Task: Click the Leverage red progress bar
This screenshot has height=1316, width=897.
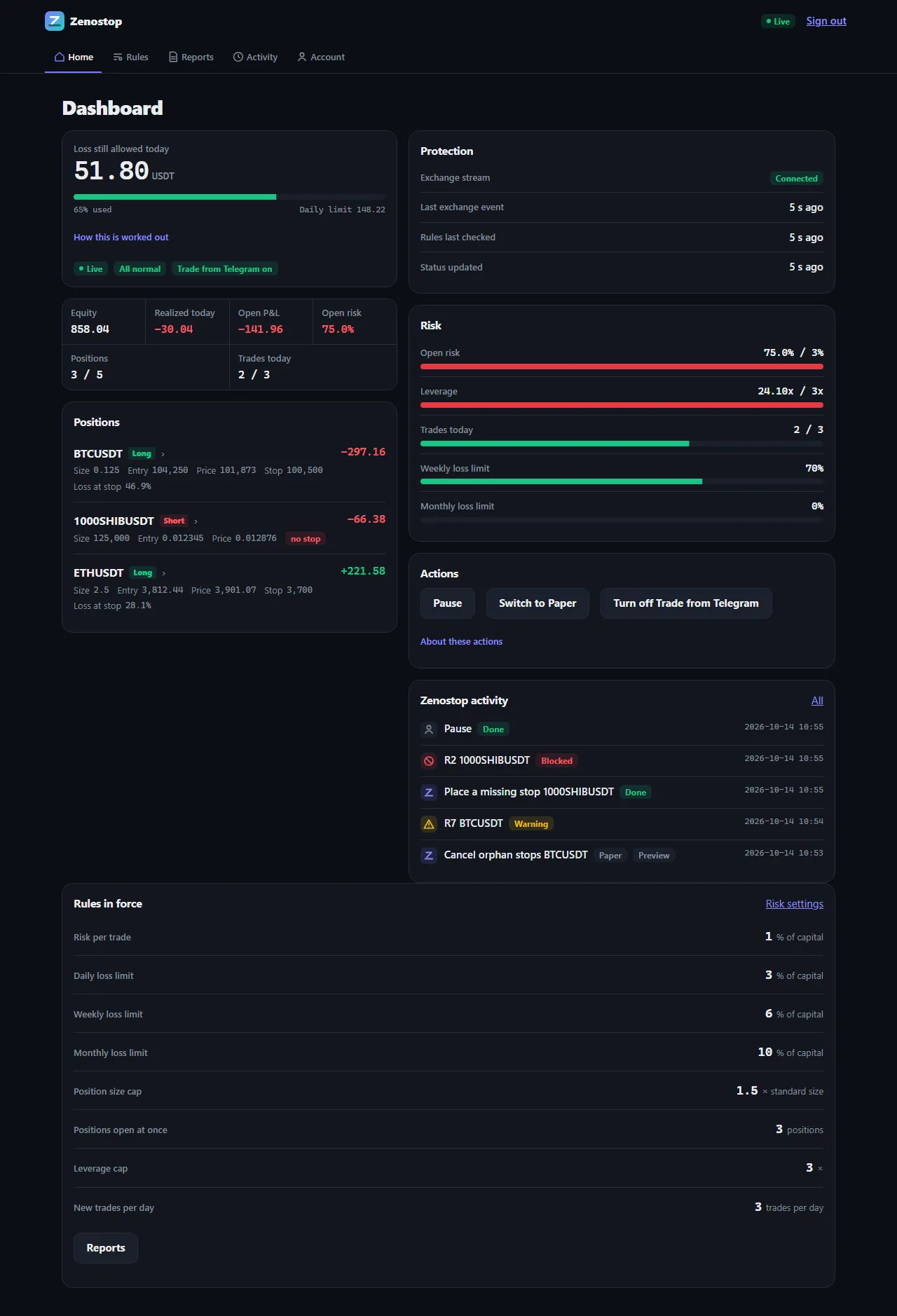Action: pos(622,405)
